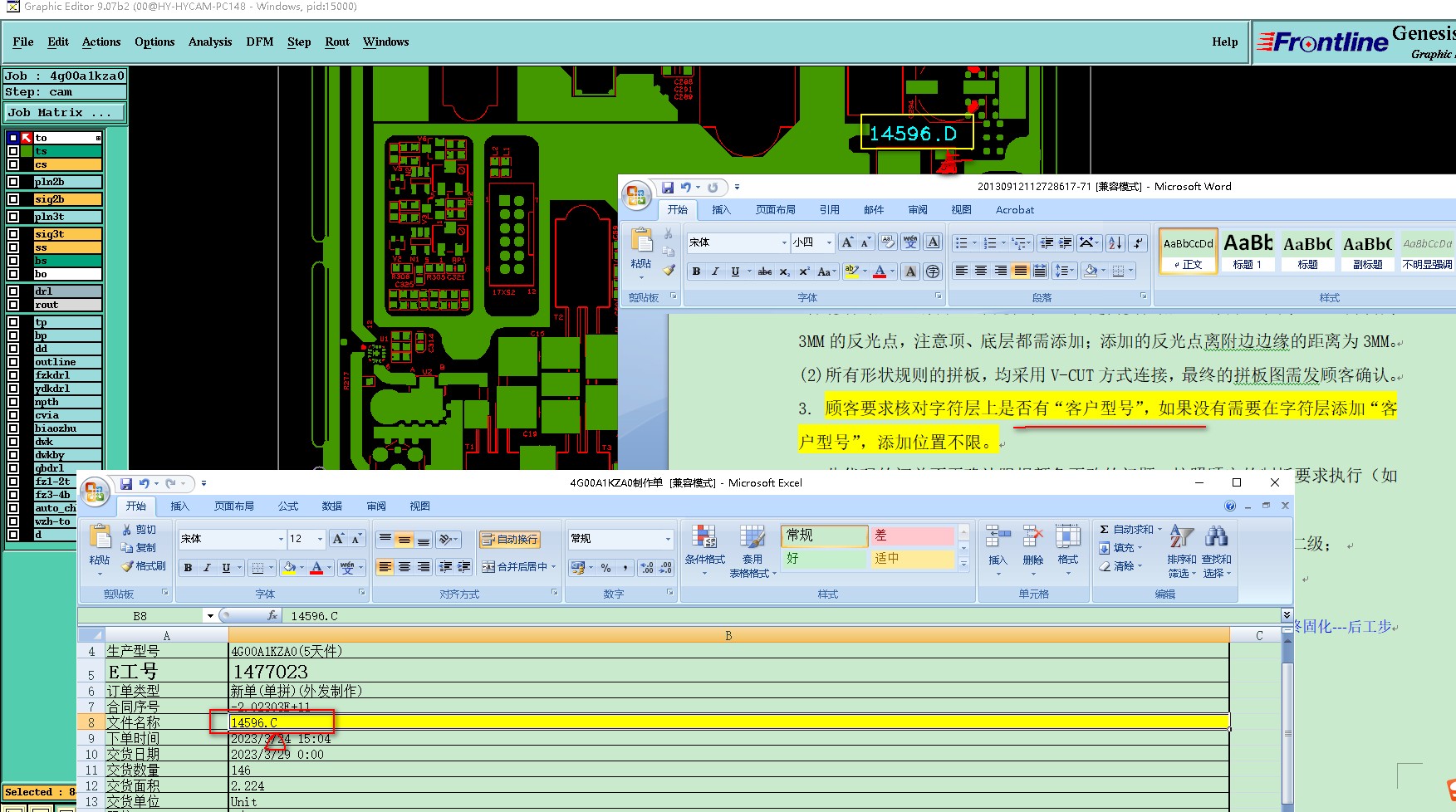1456x812 pixels.
Task: Center align text in Word paragraph group
Action: coord(981,271)
